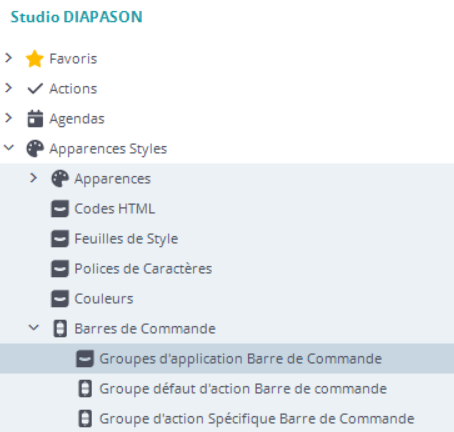
Task: Collapse the Barres de Commande node
Action: [x=34, y=328]
